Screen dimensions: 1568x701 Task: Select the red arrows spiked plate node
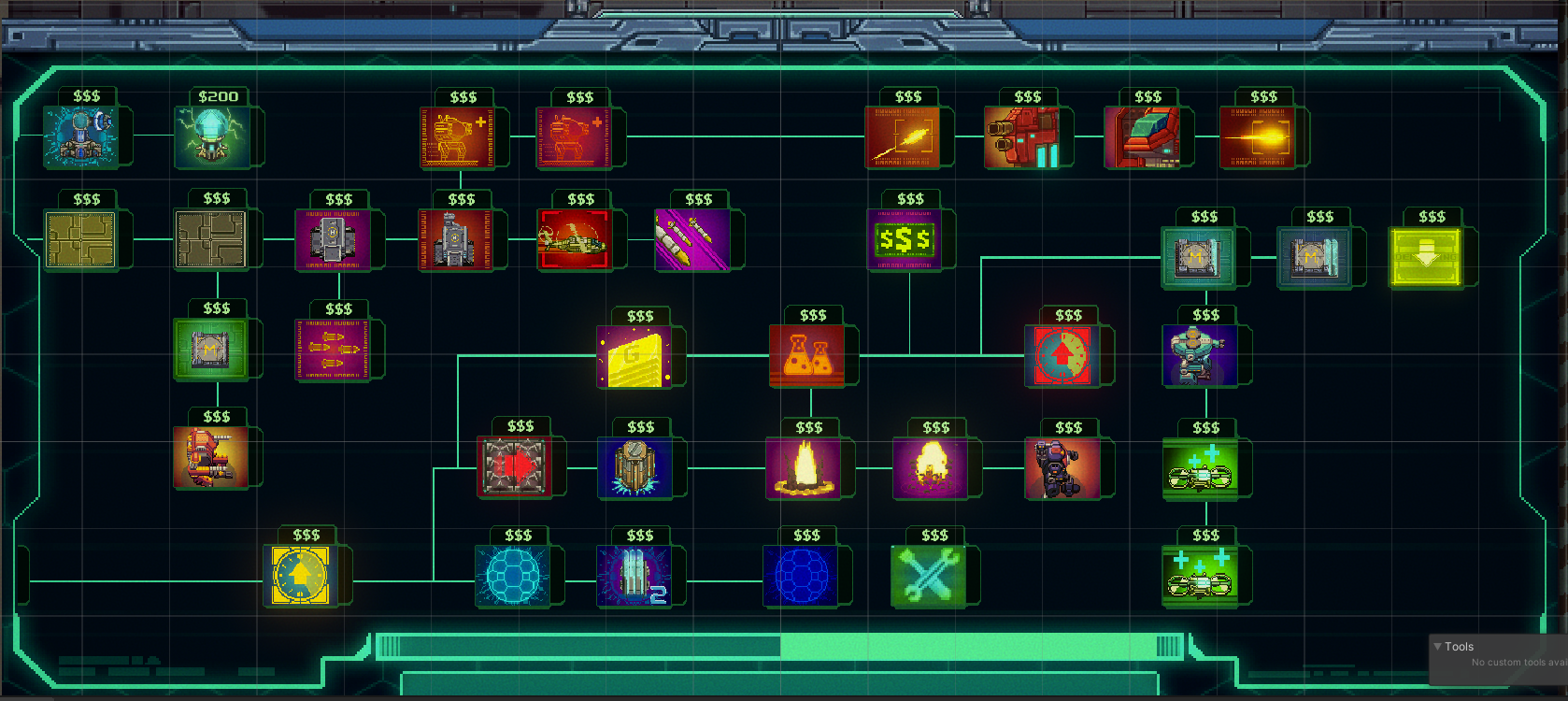515,467
